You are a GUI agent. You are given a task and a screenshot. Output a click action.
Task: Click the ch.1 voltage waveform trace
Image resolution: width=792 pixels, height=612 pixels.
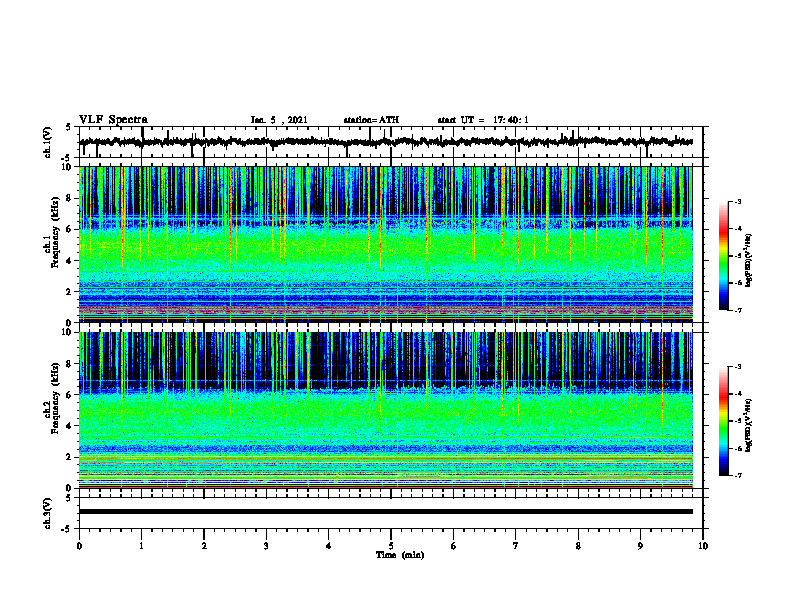(386, 142)
